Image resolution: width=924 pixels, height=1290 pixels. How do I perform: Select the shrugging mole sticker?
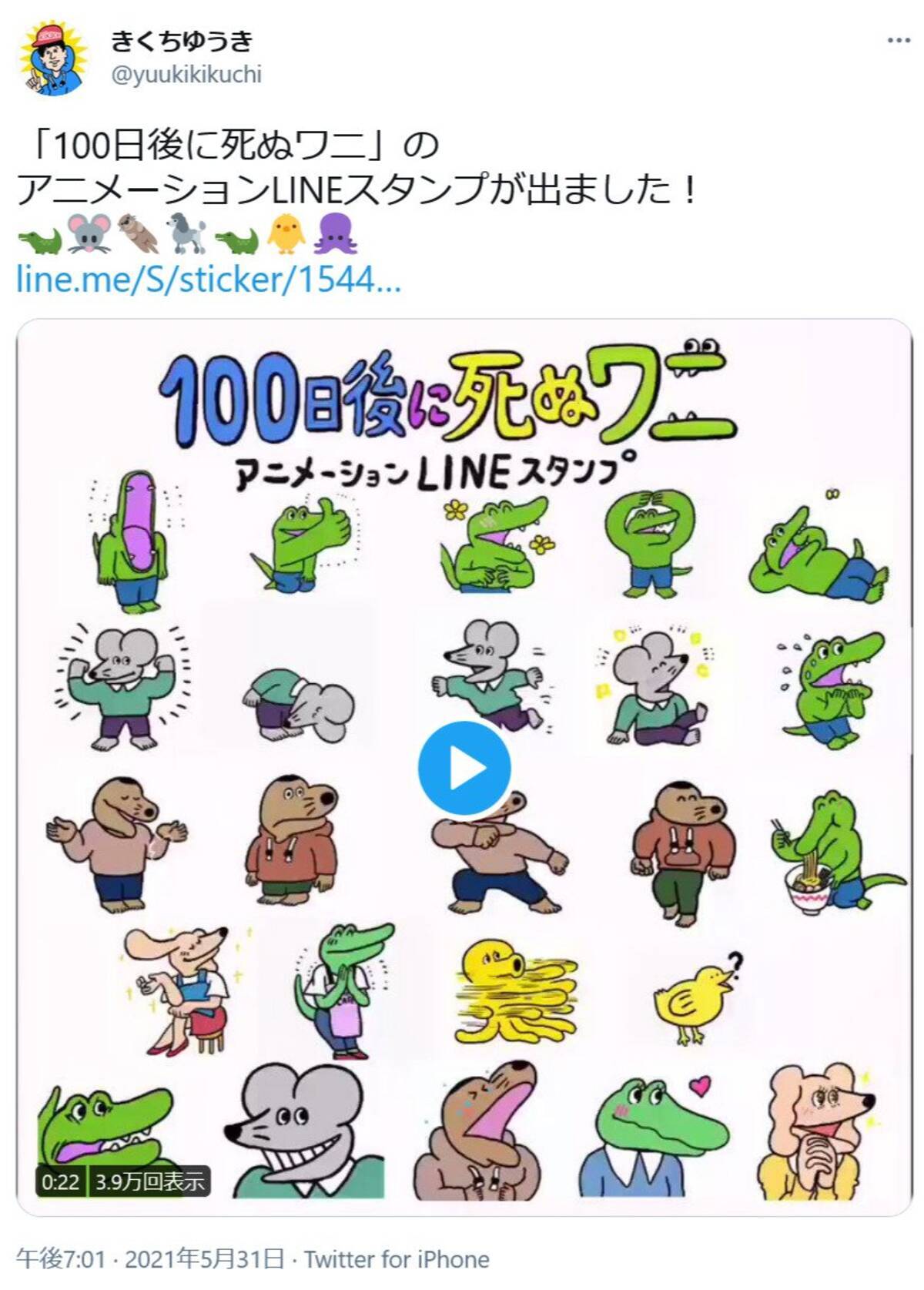click(117, 843)
